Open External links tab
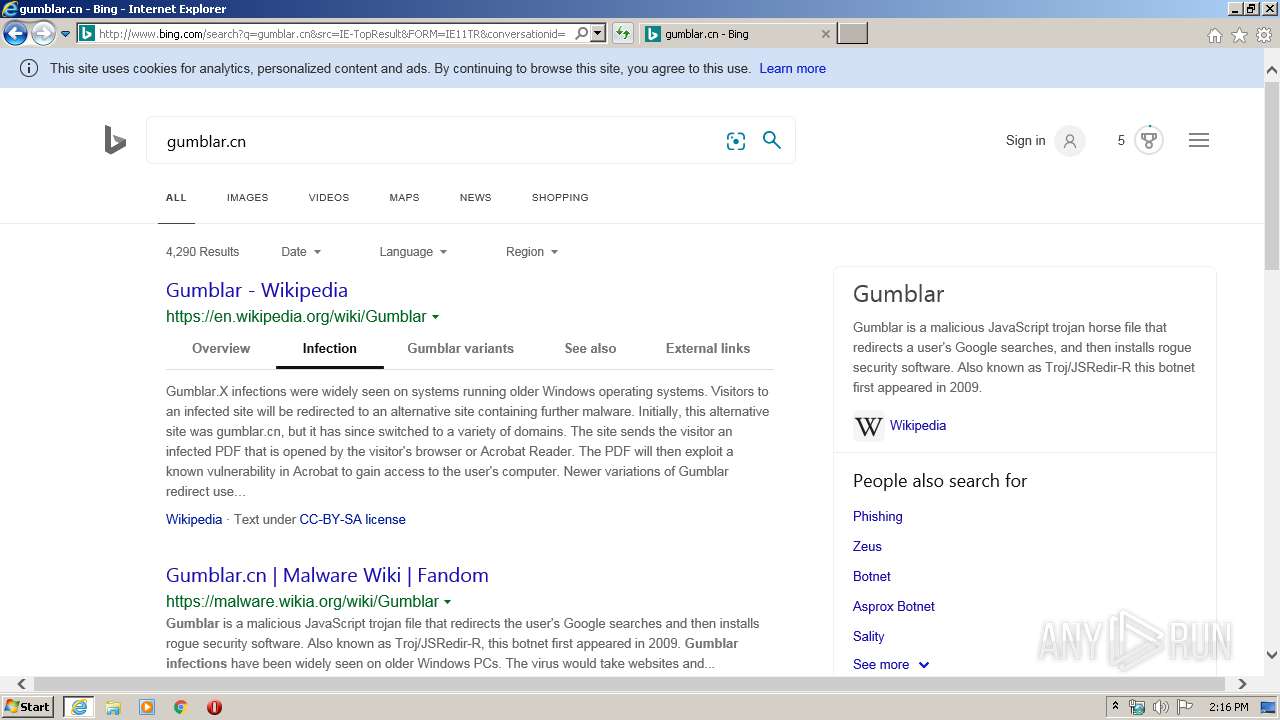Image resolution: width=1280 pixels, height=720 pixels. [x=708, y=348]
